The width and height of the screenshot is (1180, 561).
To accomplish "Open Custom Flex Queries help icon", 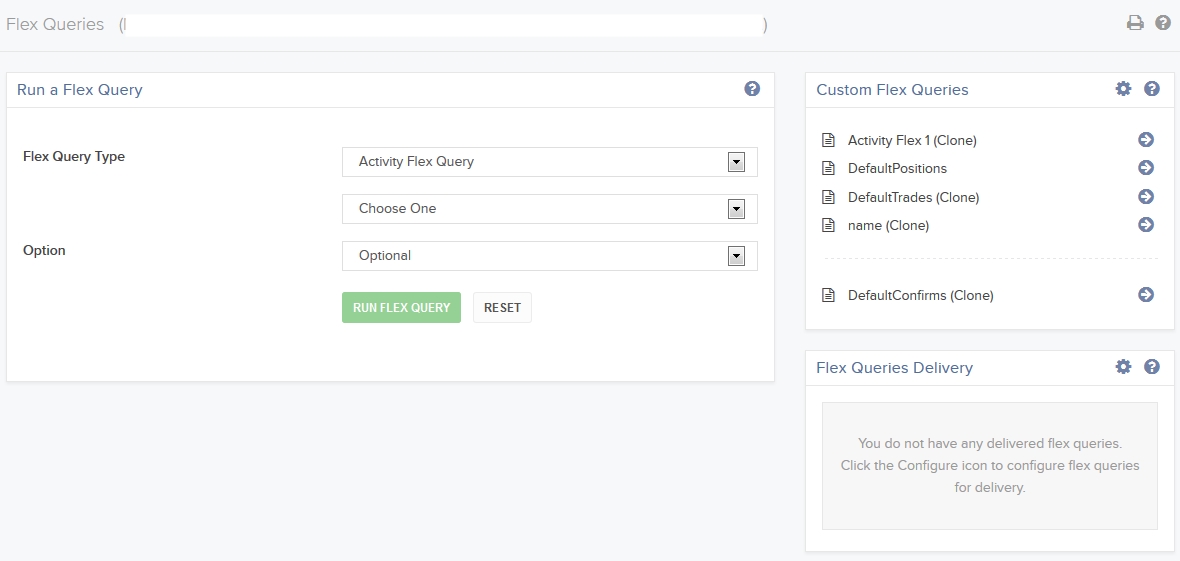I will 1152,89.
